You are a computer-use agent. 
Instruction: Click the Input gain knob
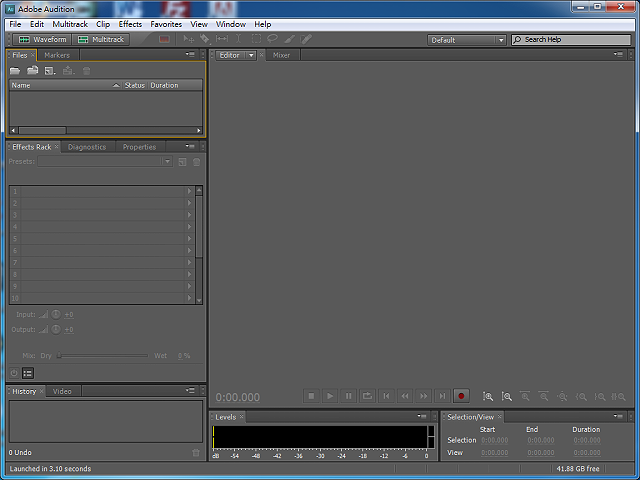[x=56, y=314]
